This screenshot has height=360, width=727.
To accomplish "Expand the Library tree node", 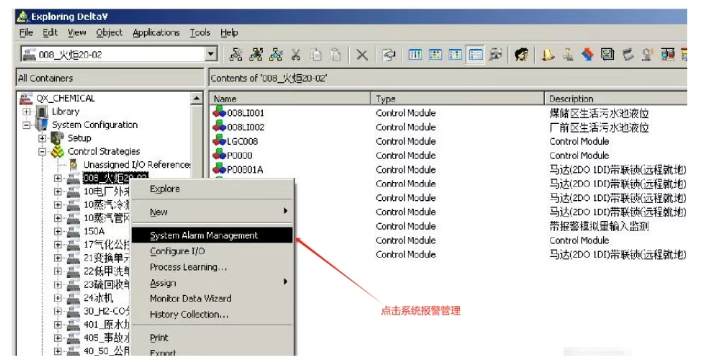I will (27, 112).
